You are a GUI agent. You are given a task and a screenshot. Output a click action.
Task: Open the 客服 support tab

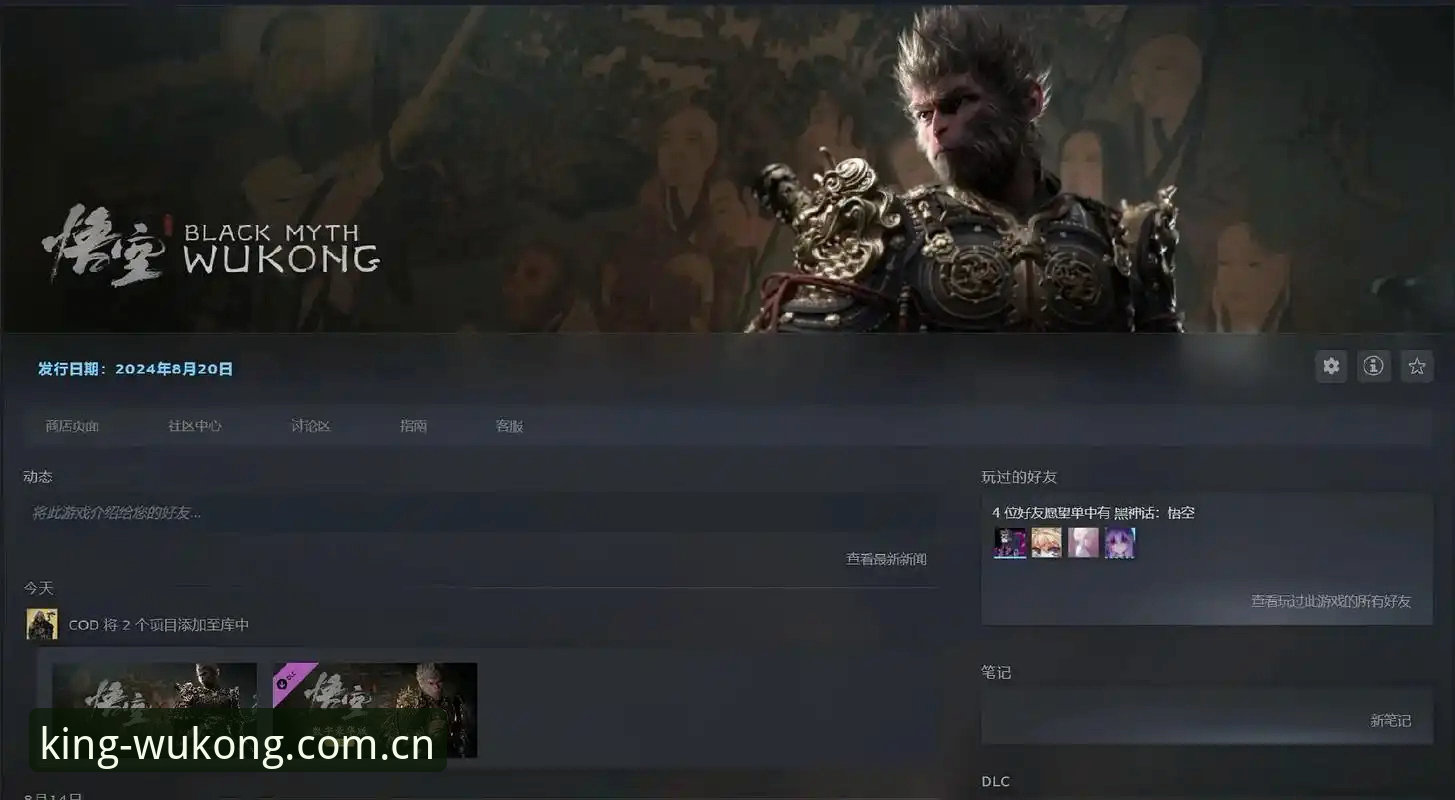(x=510, y=426)
